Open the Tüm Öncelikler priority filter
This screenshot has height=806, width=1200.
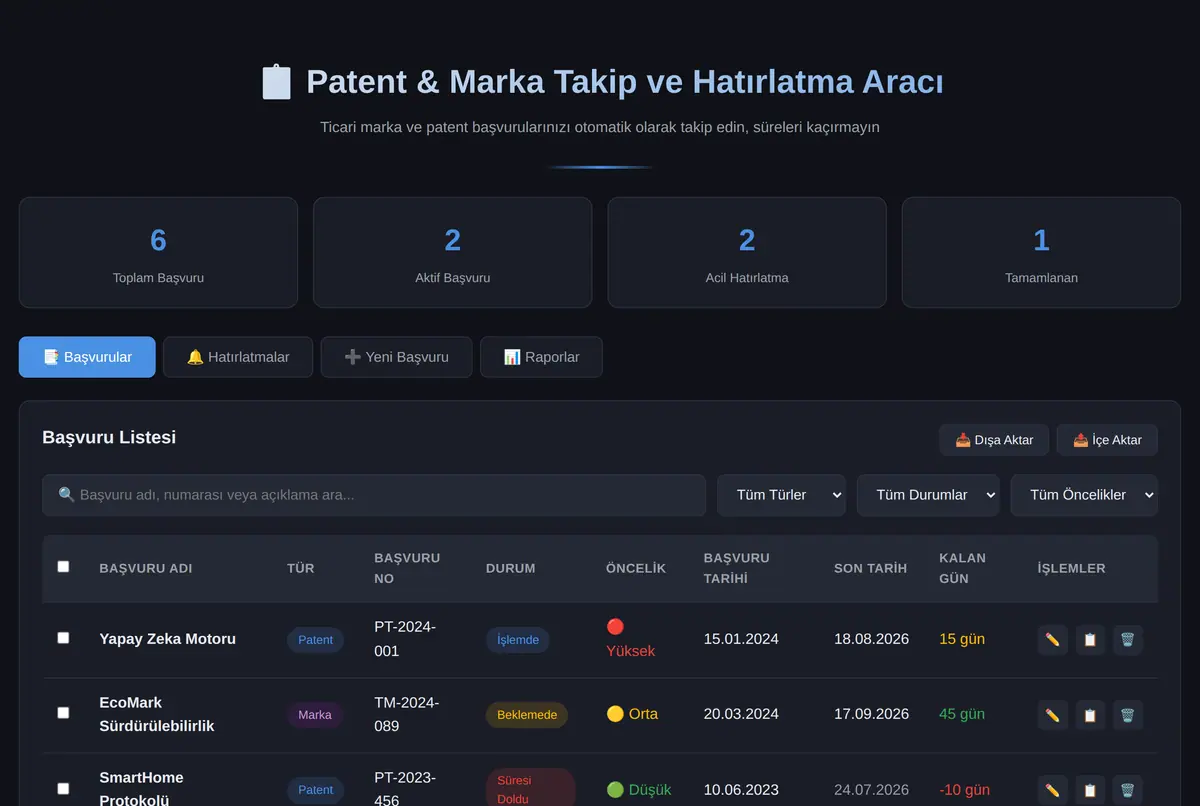(1084, 495)
